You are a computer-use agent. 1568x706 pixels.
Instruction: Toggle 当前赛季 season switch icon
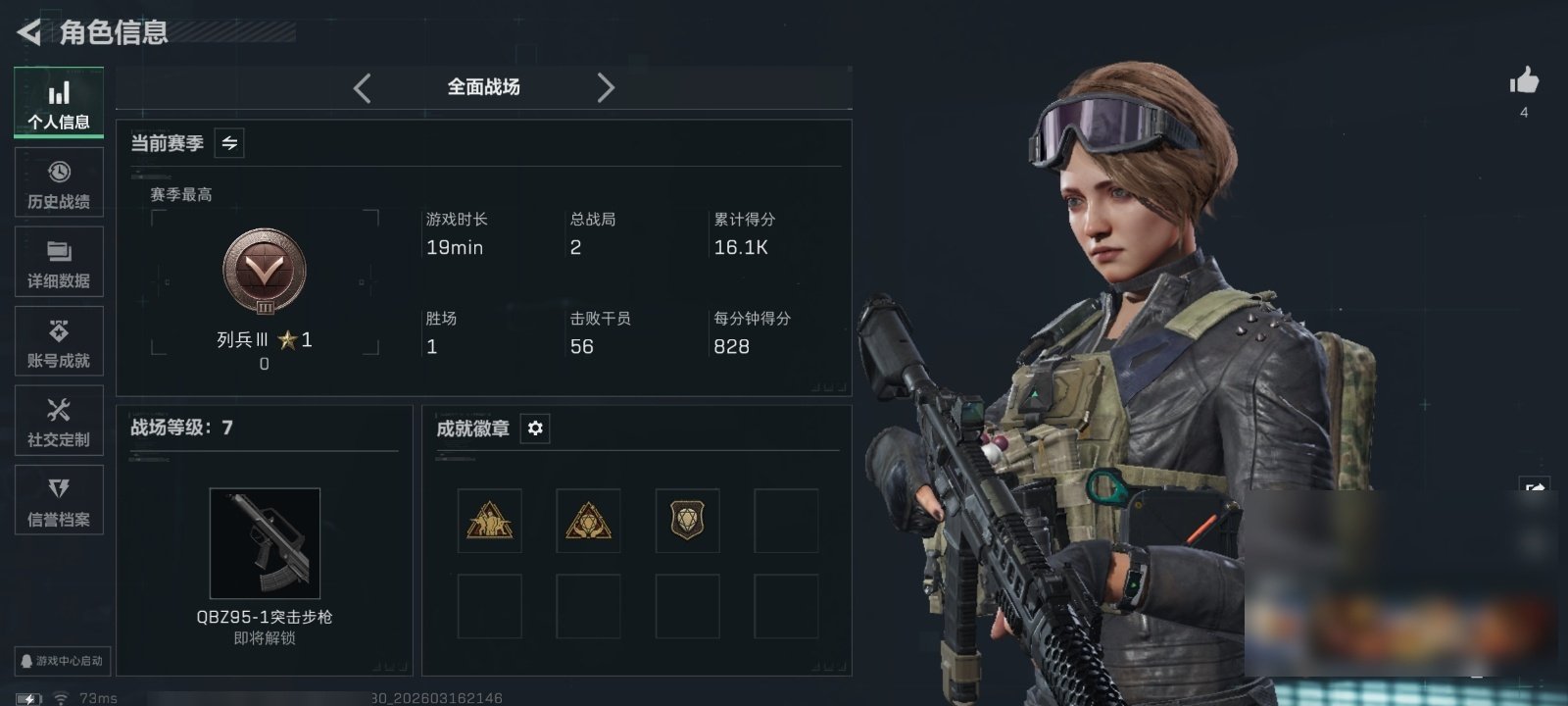point(229,143)
